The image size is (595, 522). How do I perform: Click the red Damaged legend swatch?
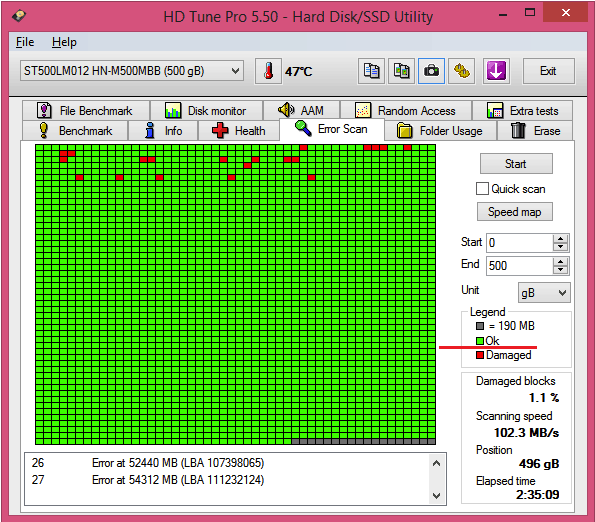[480, 355]
